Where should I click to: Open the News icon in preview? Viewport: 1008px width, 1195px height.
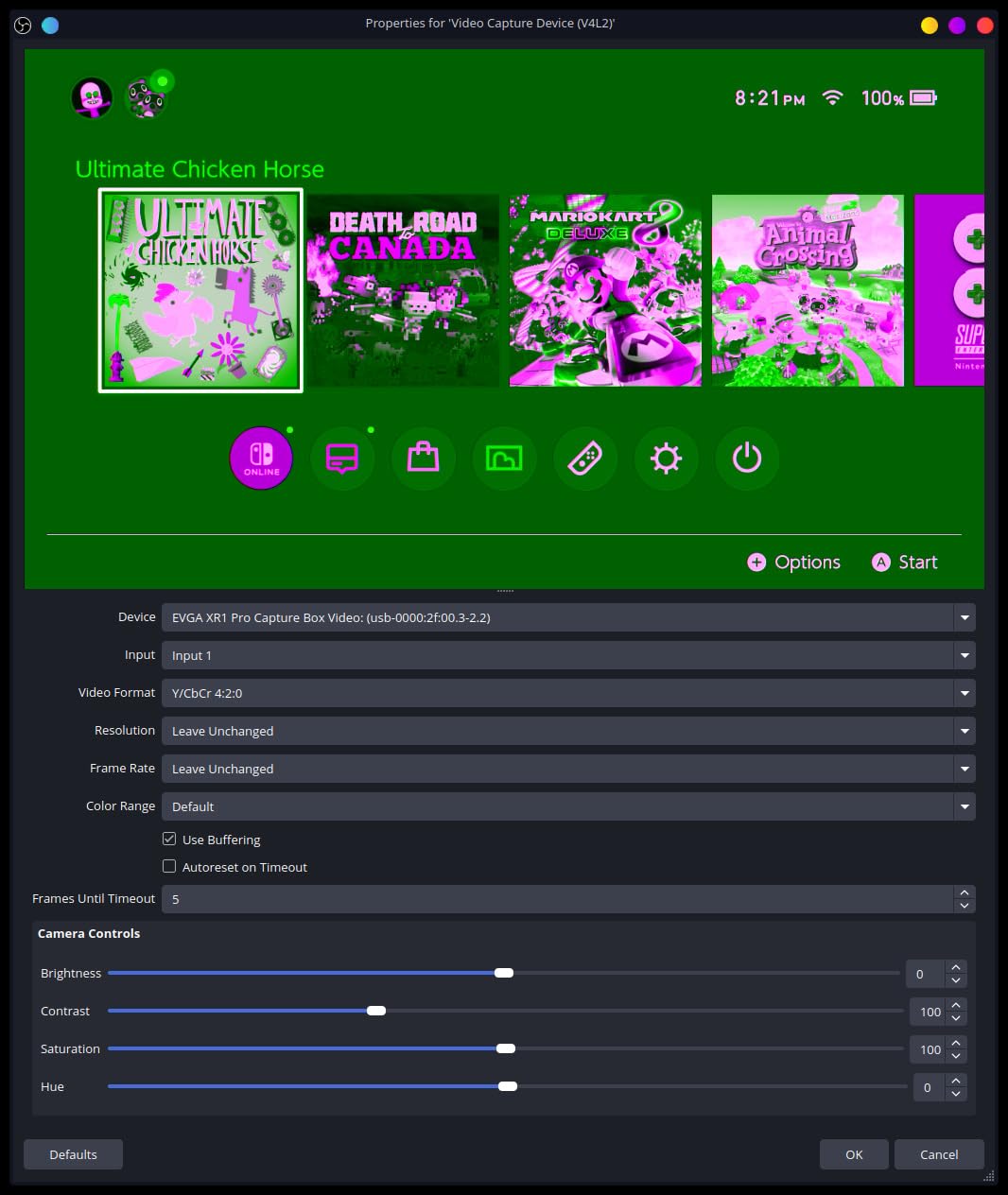(342, 459)
